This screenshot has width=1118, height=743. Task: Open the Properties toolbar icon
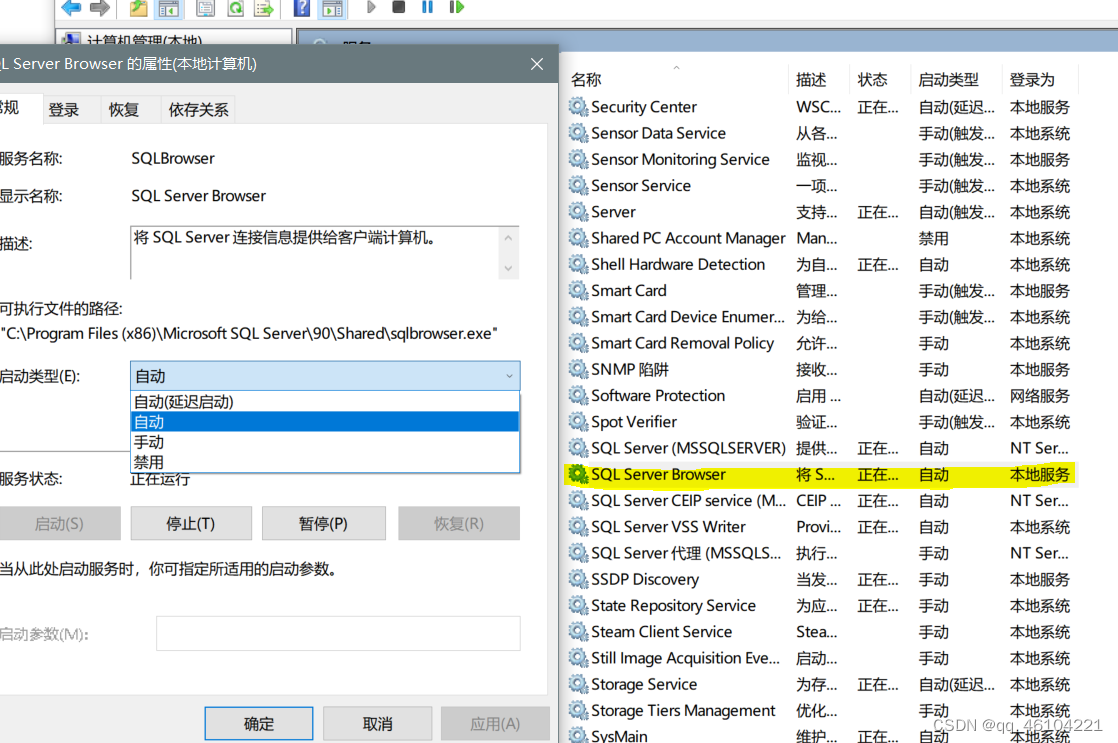pyautogui.click(x=205, y=7)
